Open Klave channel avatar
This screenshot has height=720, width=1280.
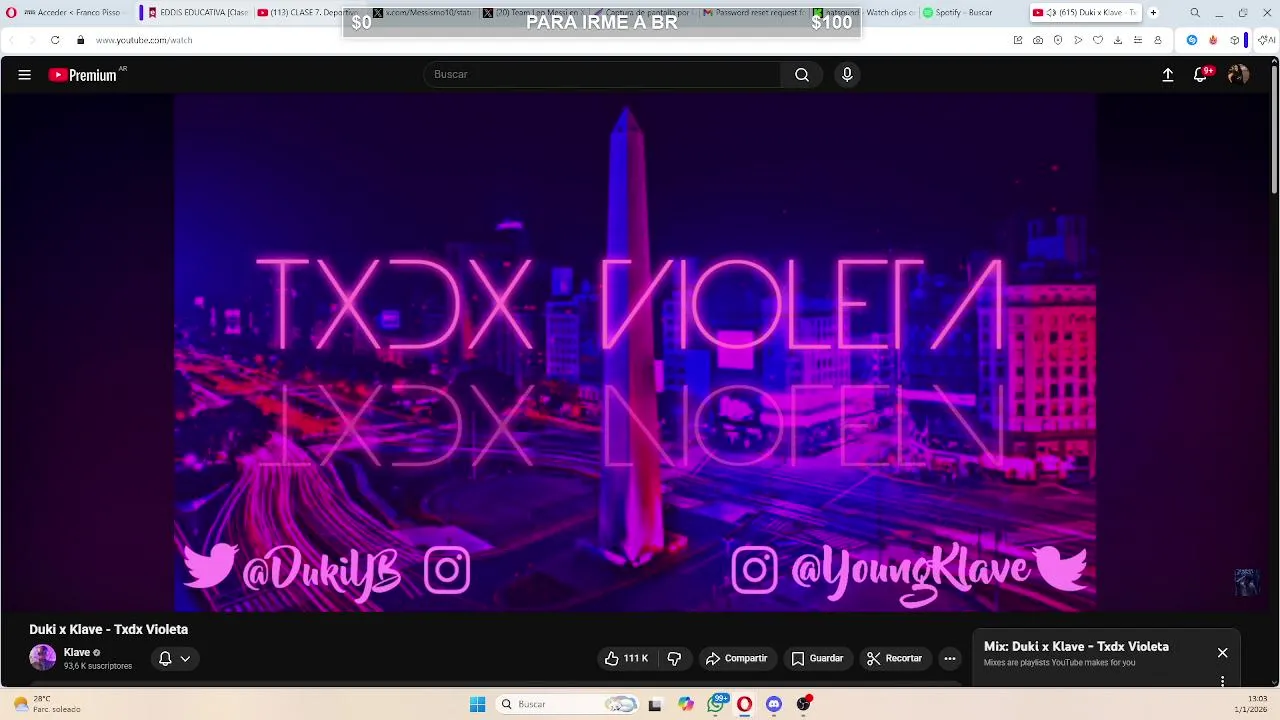(43, 657)
